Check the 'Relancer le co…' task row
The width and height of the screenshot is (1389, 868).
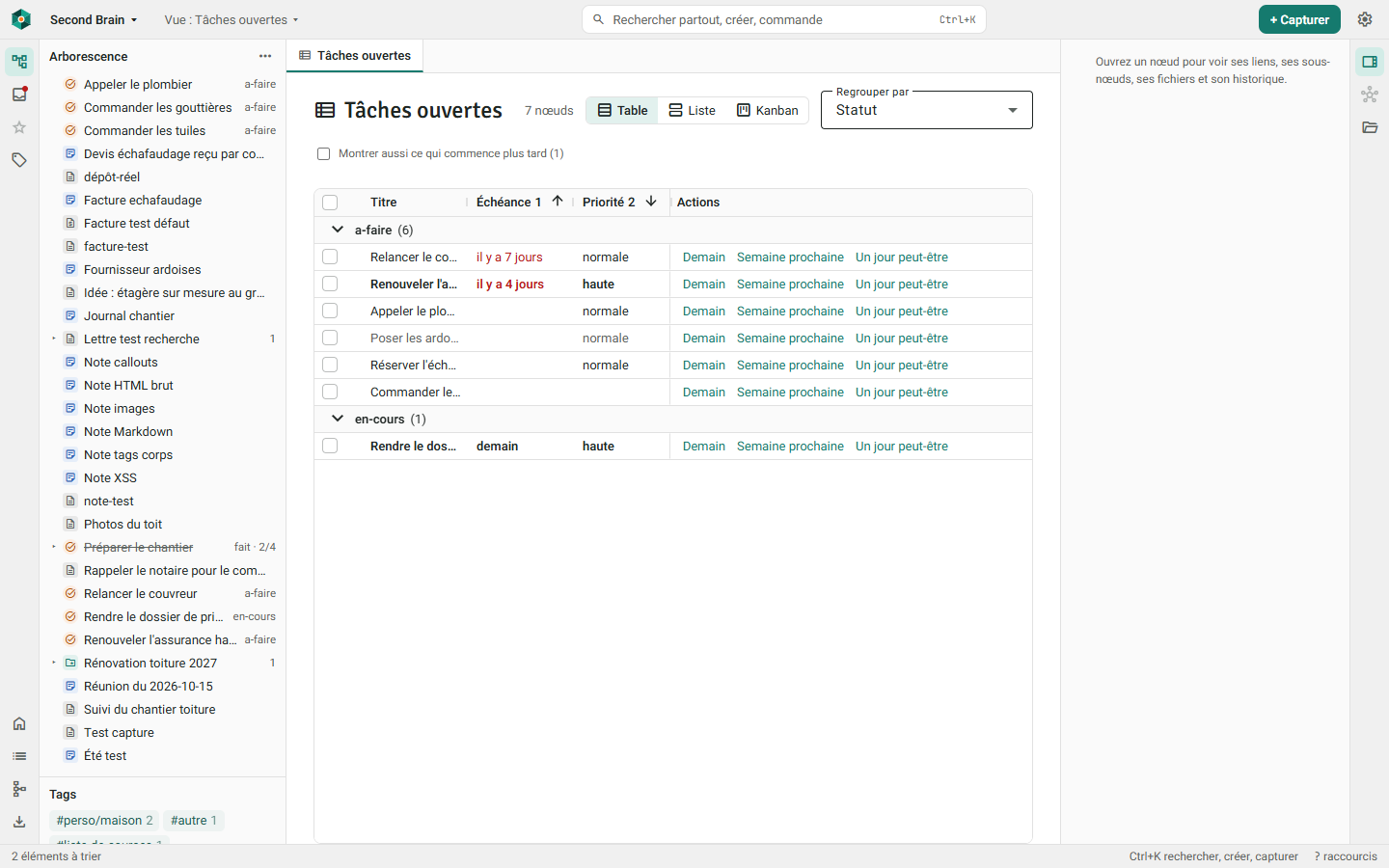tap(330, 257)
